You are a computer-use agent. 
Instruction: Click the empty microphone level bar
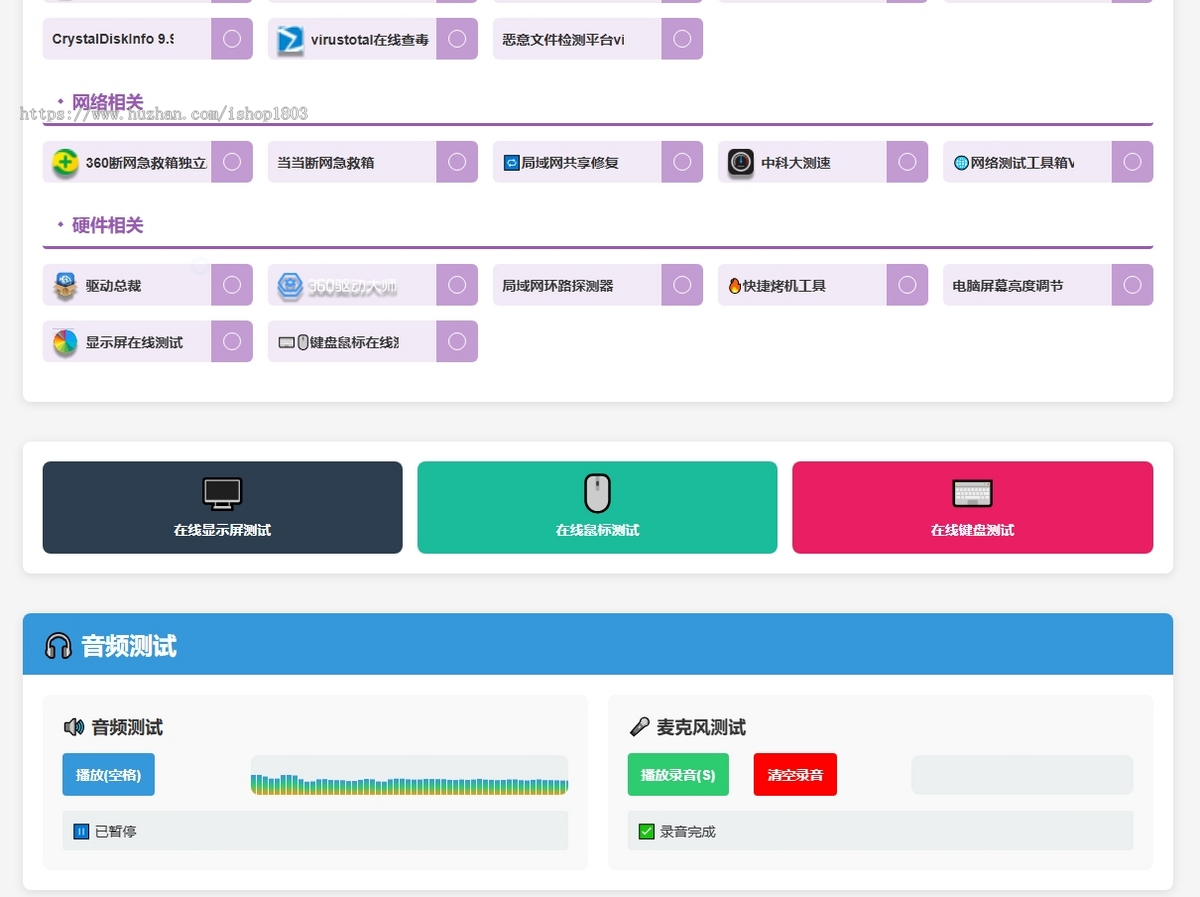(x=1022, y=775)
